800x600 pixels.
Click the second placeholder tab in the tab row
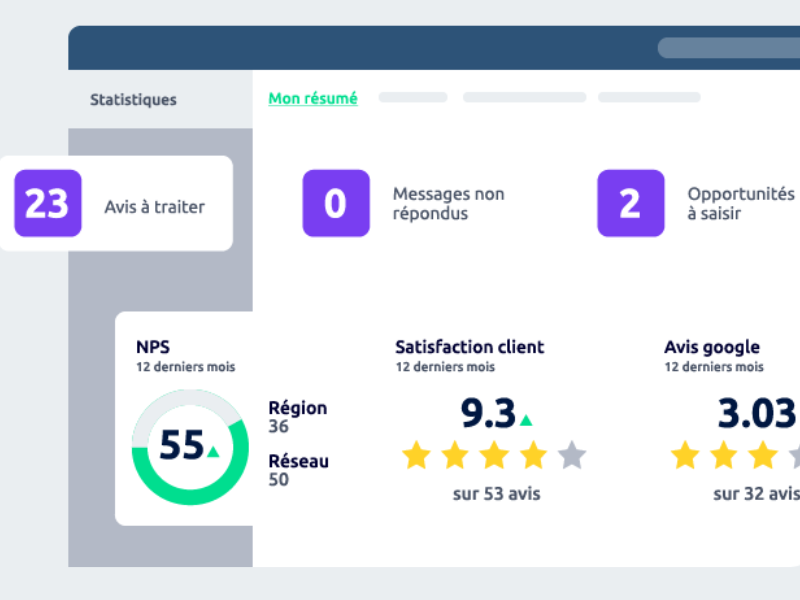click(523, 97)
